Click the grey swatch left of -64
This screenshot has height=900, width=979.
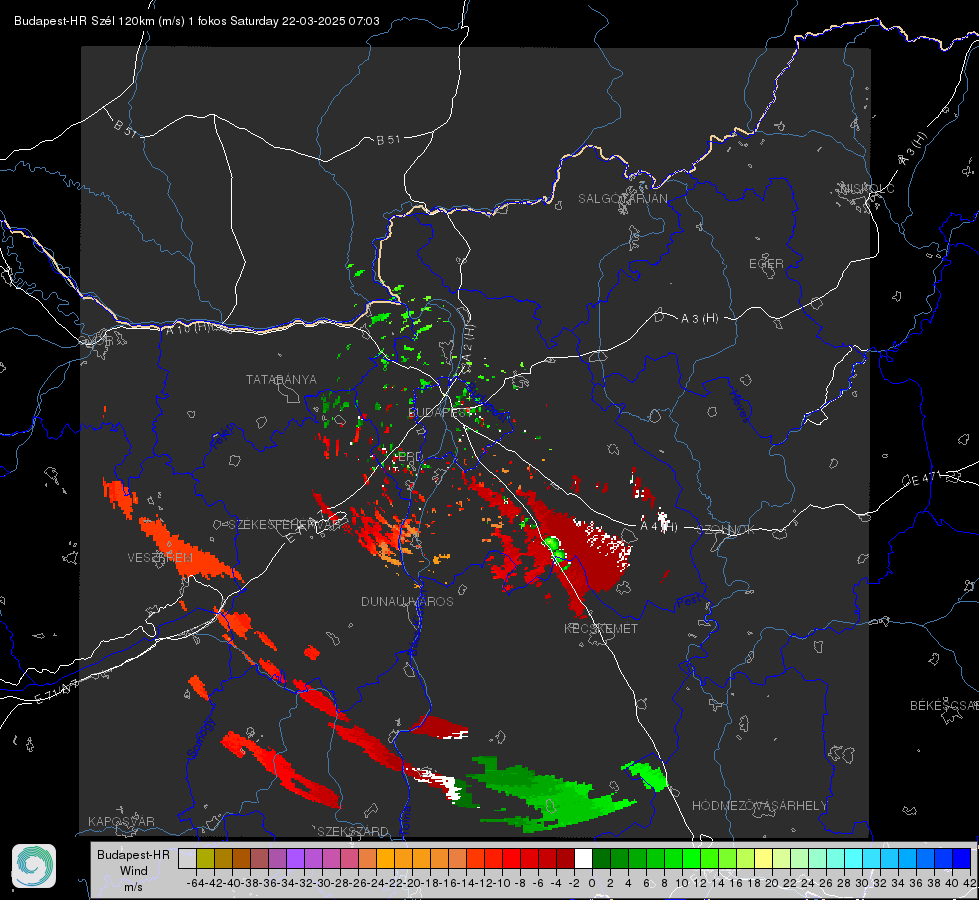click(x=187, y=858)
